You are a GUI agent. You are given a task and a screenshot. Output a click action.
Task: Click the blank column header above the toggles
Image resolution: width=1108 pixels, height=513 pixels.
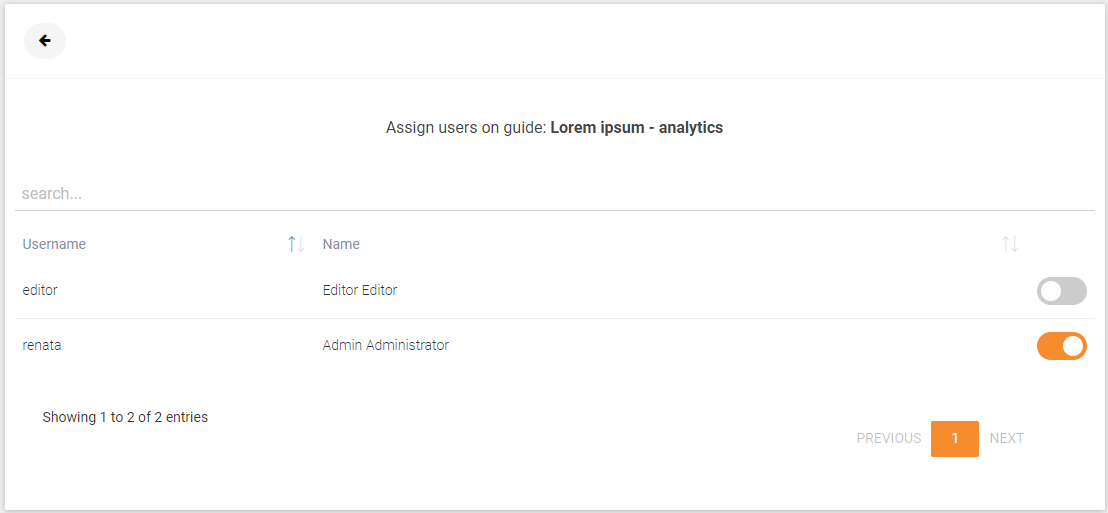(x=1061, y=244)
